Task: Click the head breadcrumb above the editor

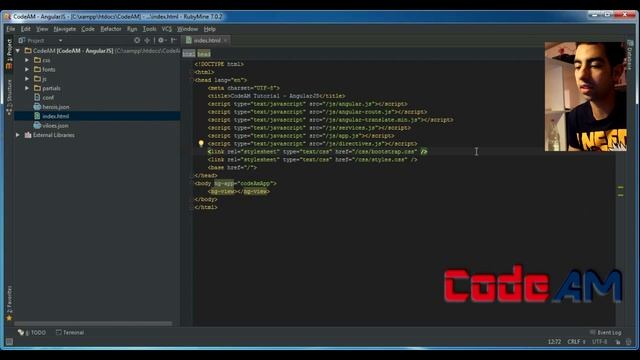Action: tap(204, 54)
